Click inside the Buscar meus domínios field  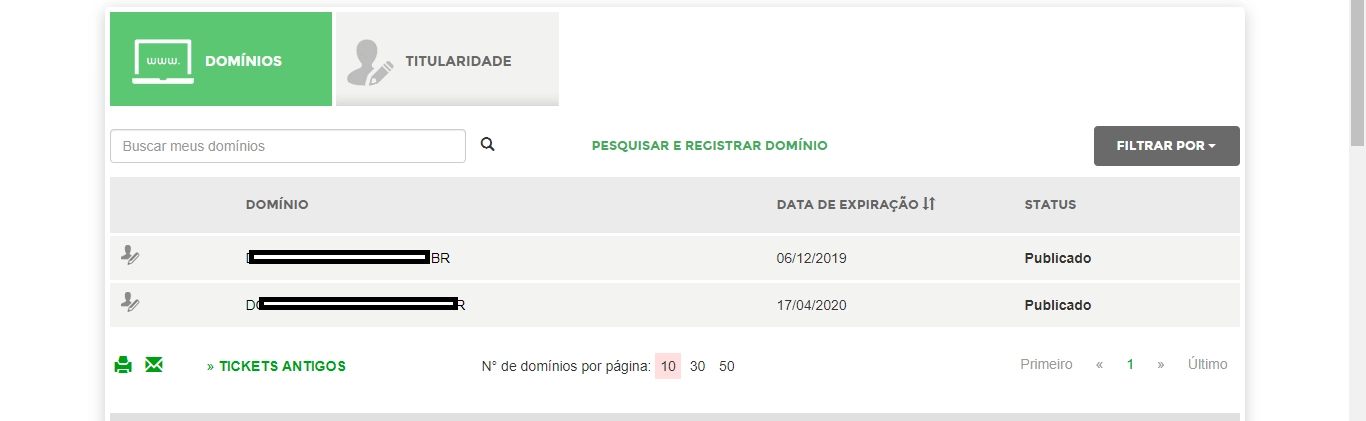click(288, 146)
